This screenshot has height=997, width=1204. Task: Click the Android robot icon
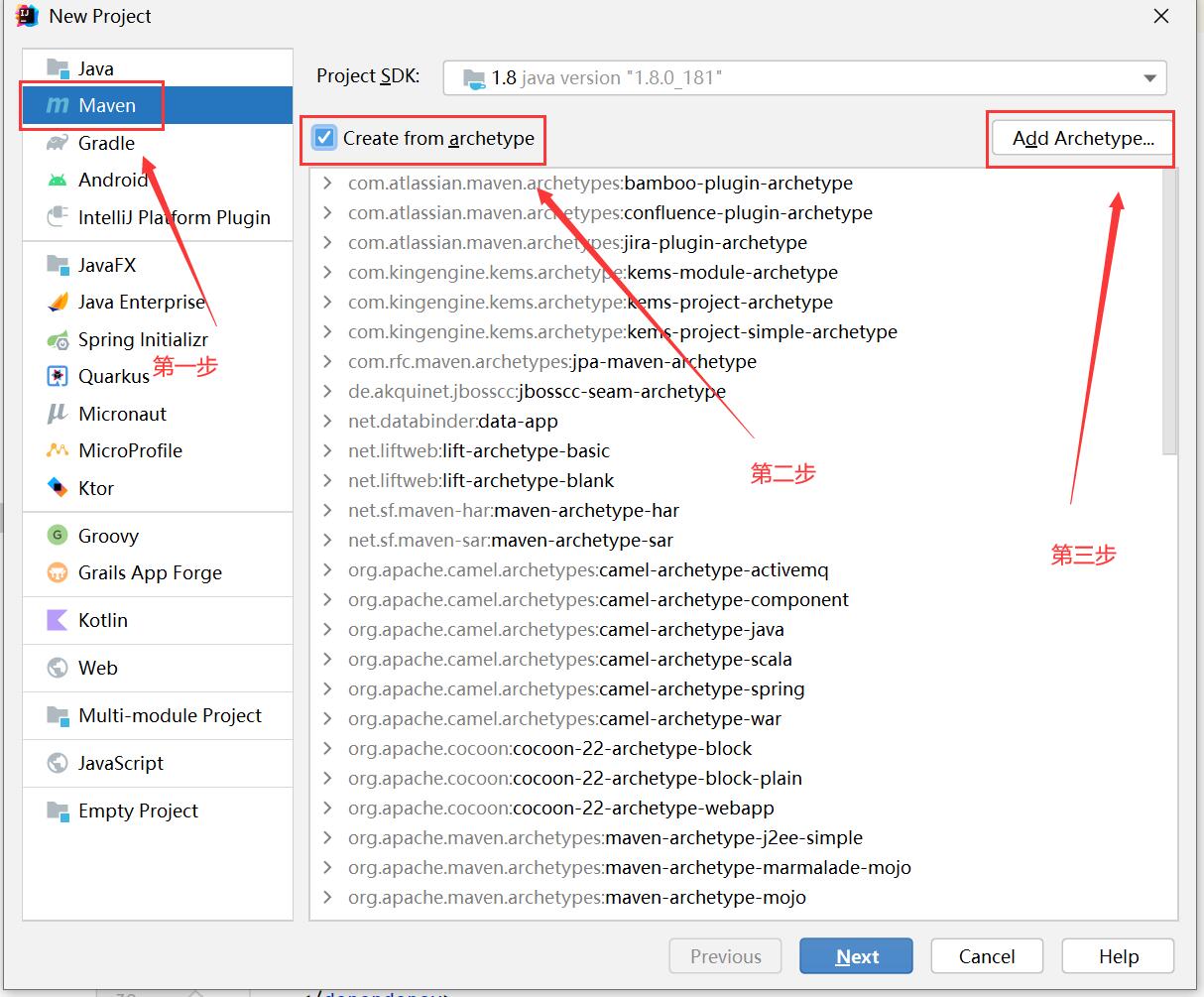58,180
